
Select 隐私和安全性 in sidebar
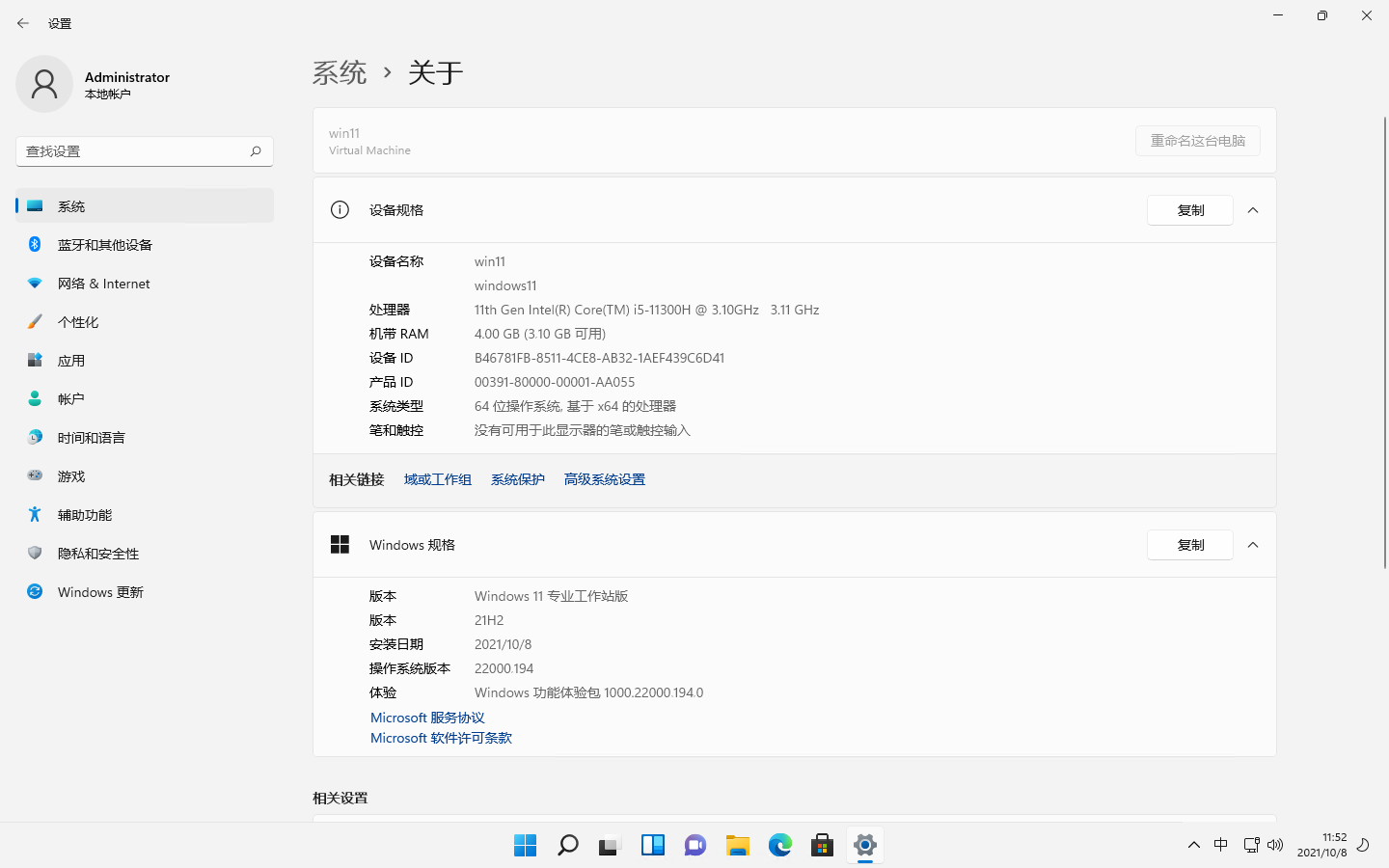coord(145,553)
